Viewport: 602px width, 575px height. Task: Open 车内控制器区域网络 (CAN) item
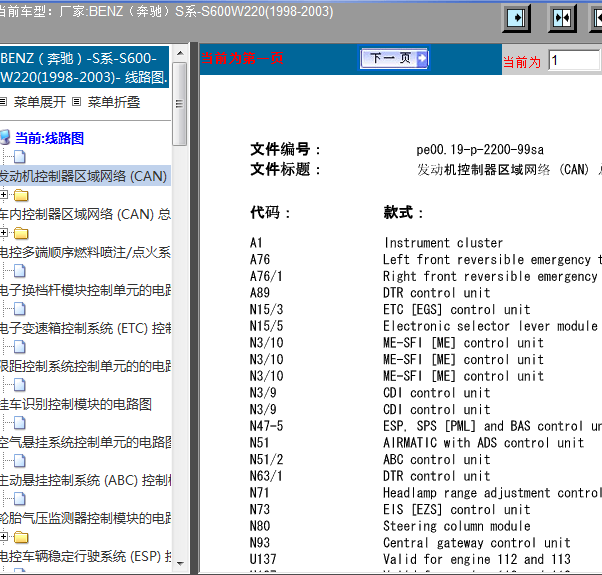85,214
